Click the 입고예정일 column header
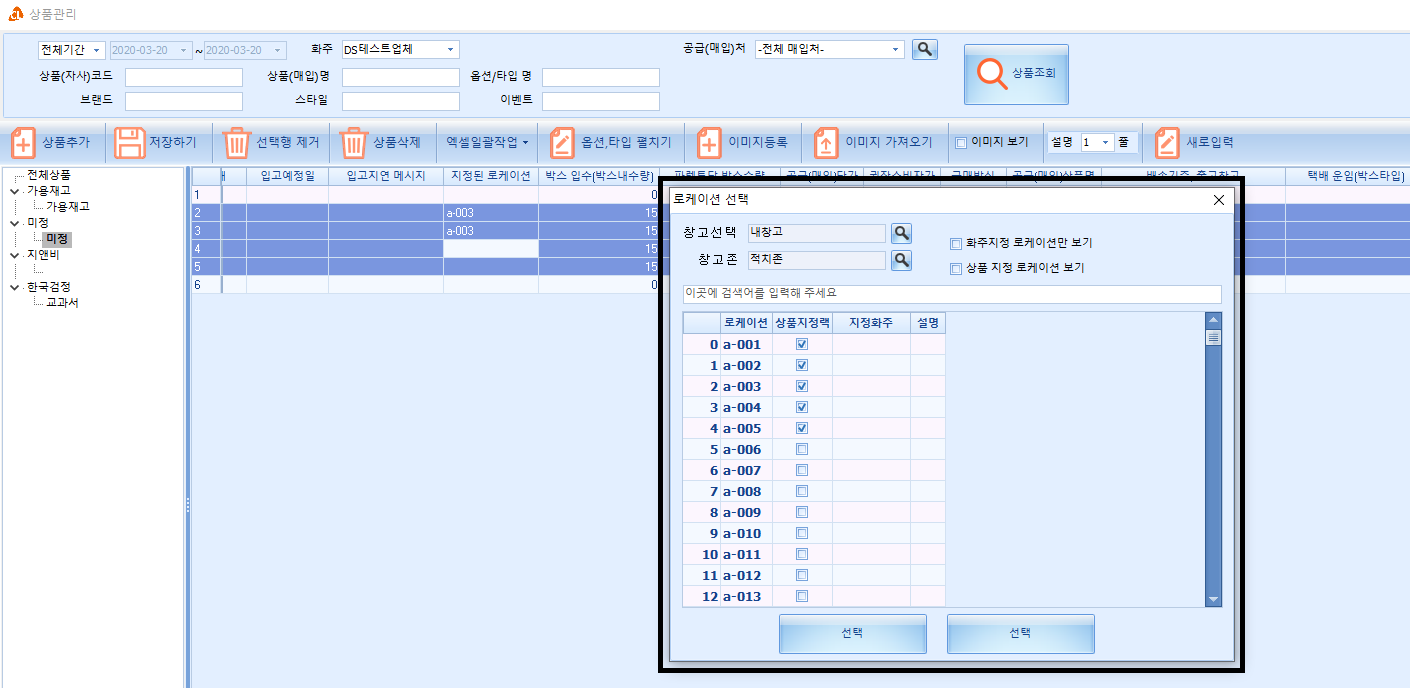Viewport: 1410px width, 688px height. click(287, 176)
